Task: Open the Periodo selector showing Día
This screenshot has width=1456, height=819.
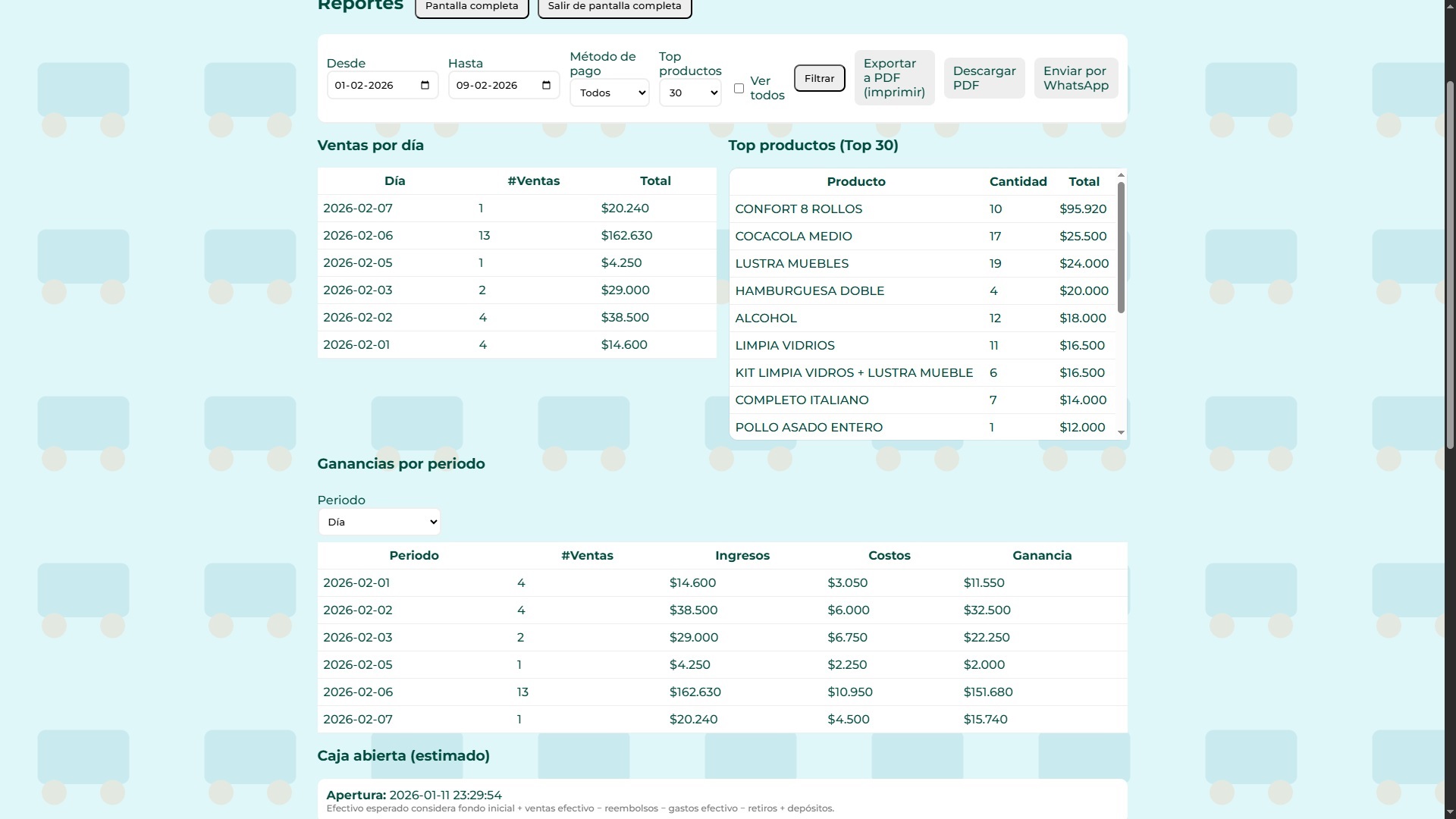Action: (378, 522)
